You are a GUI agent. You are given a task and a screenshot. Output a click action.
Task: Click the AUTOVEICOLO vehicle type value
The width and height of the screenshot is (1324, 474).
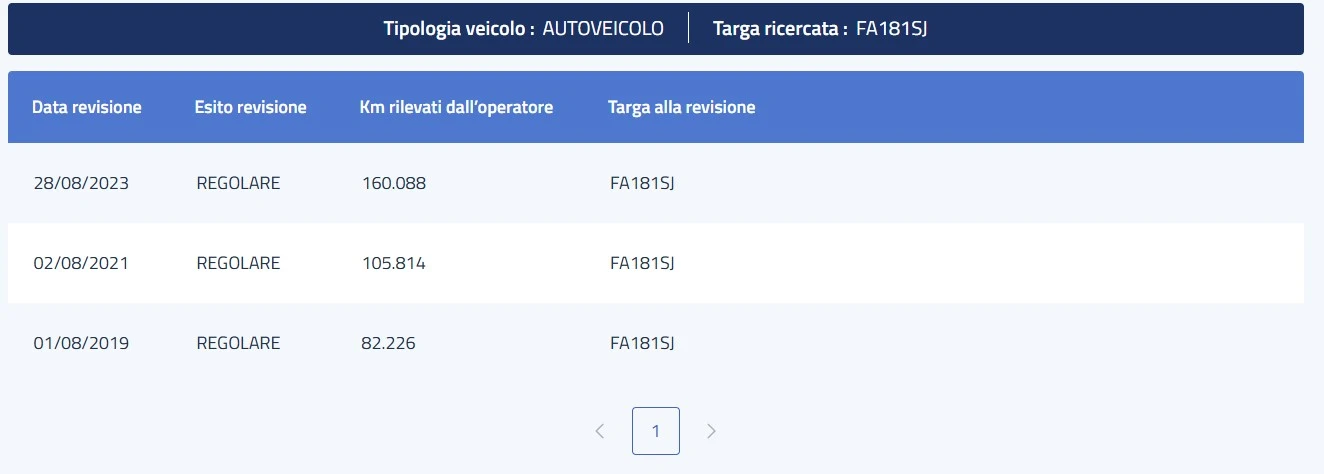(603, 29)
